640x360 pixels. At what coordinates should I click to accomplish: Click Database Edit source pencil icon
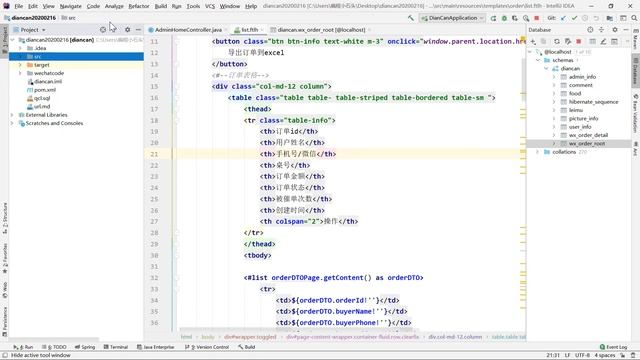click(x=603, y=41)
